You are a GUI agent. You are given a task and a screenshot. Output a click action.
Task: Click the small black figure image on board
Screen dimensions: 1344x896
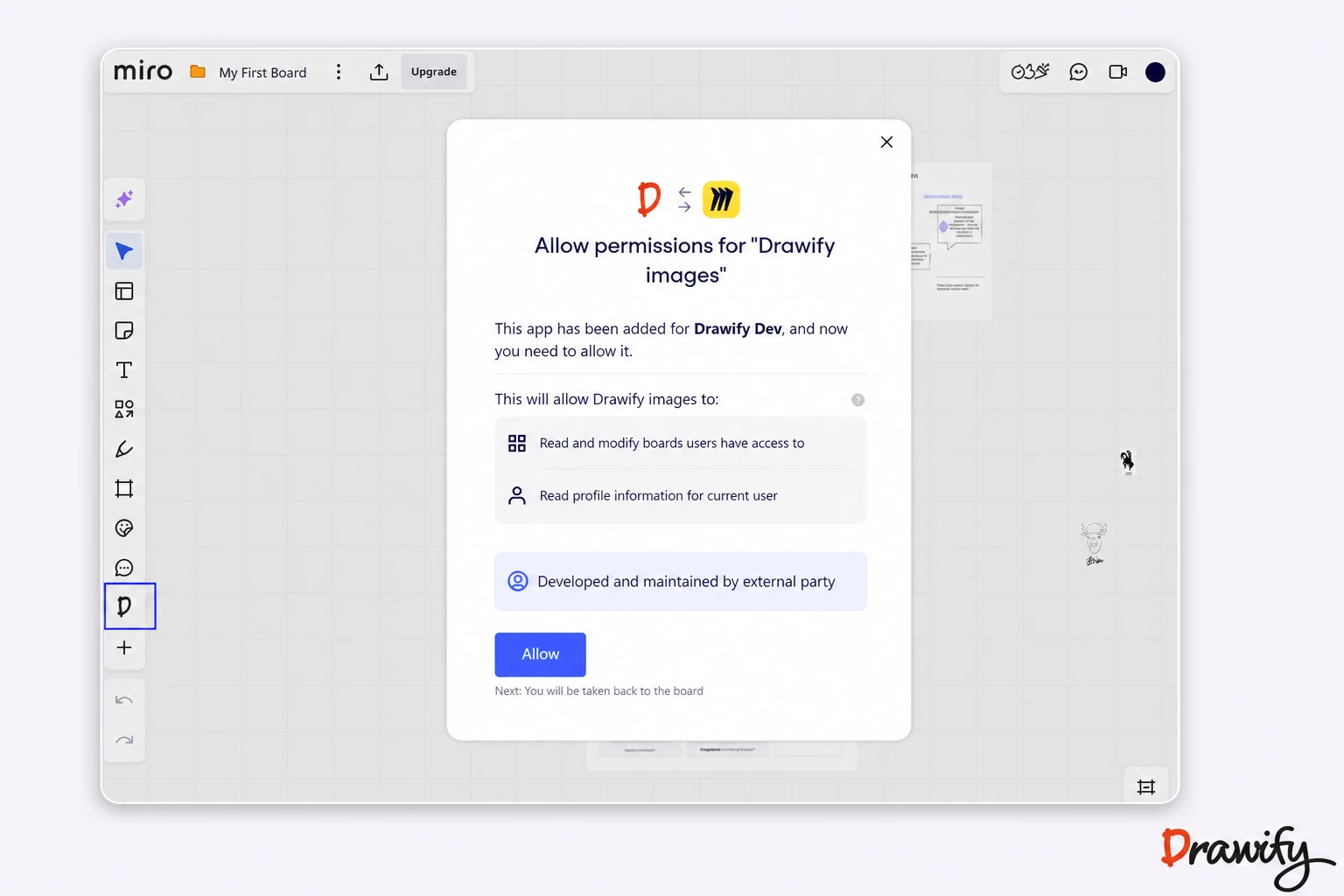(1127, 461)
